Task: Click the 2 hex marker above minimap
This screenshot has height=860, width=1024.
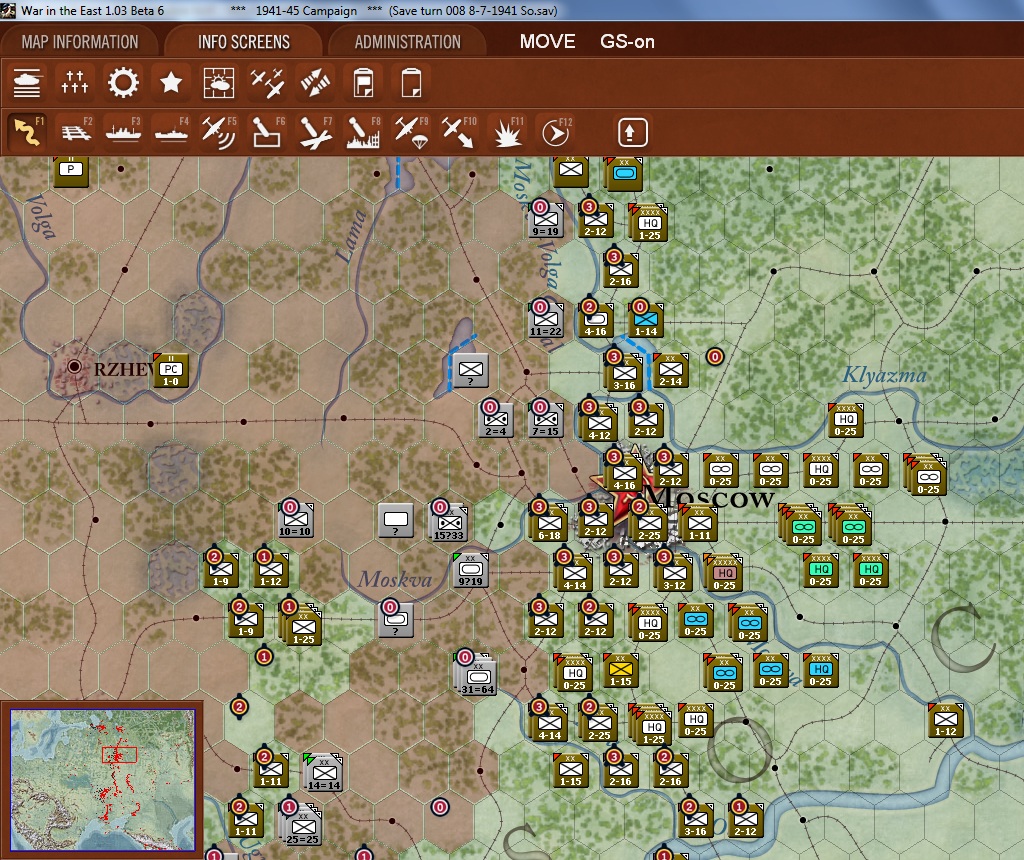Action: pyautogui.click(x=239, y=707)
